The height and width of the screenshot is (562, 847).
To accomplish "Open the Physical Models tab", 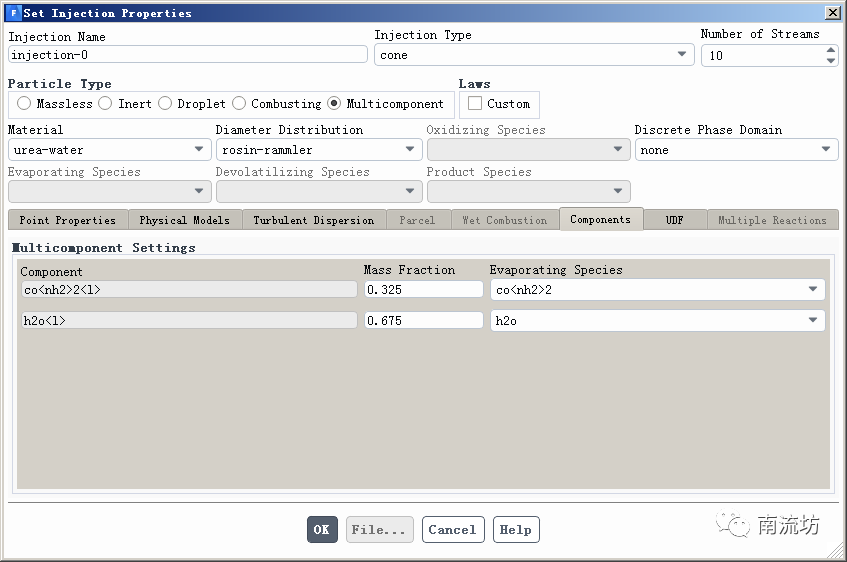I will 184,220.
